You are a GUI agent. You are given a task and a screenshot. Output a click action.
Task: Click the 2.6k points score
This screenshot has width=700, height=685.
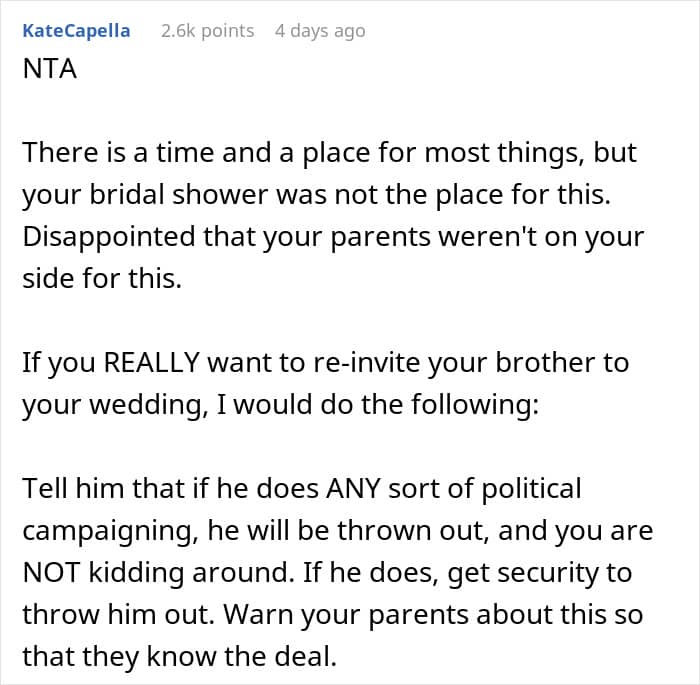pyautogui.click(x=207, y=30)
